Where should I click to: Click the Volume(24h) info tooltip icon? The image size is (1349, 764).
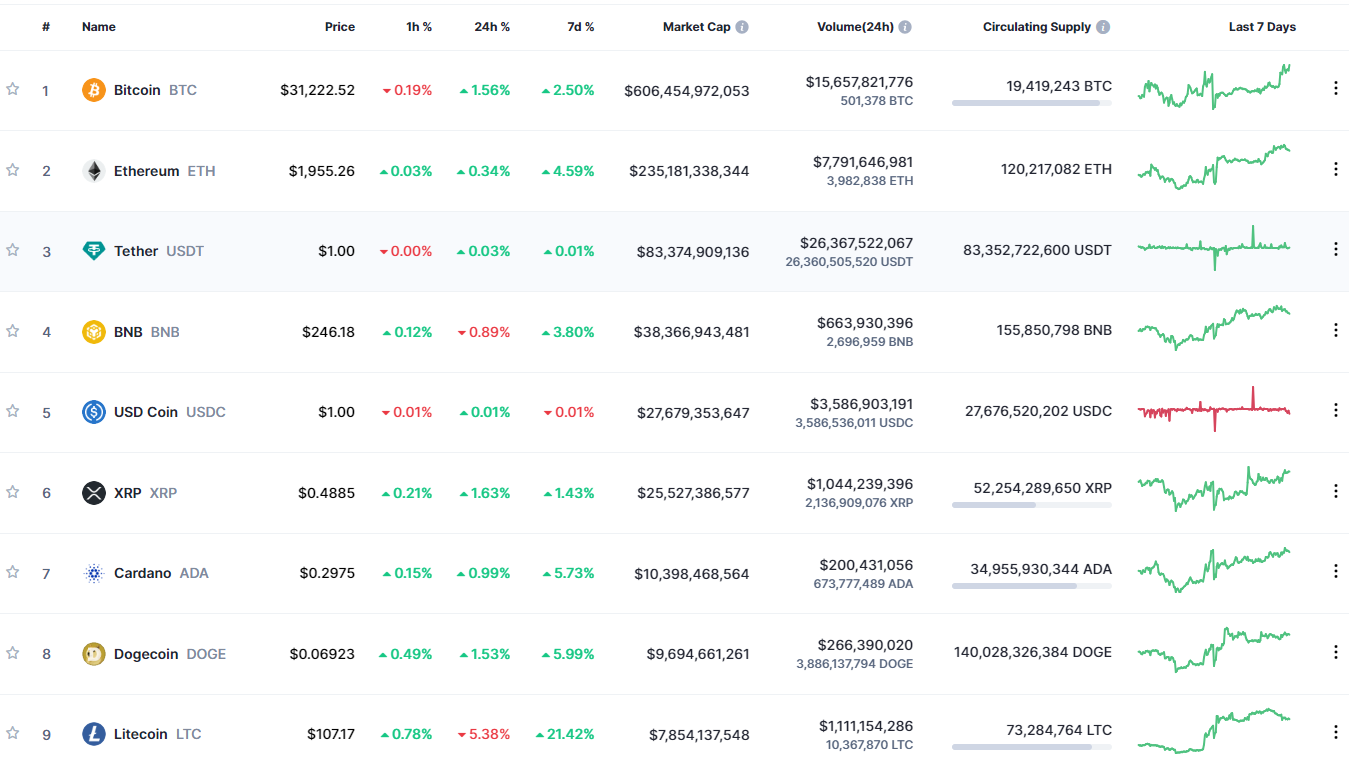click(905, 27)
